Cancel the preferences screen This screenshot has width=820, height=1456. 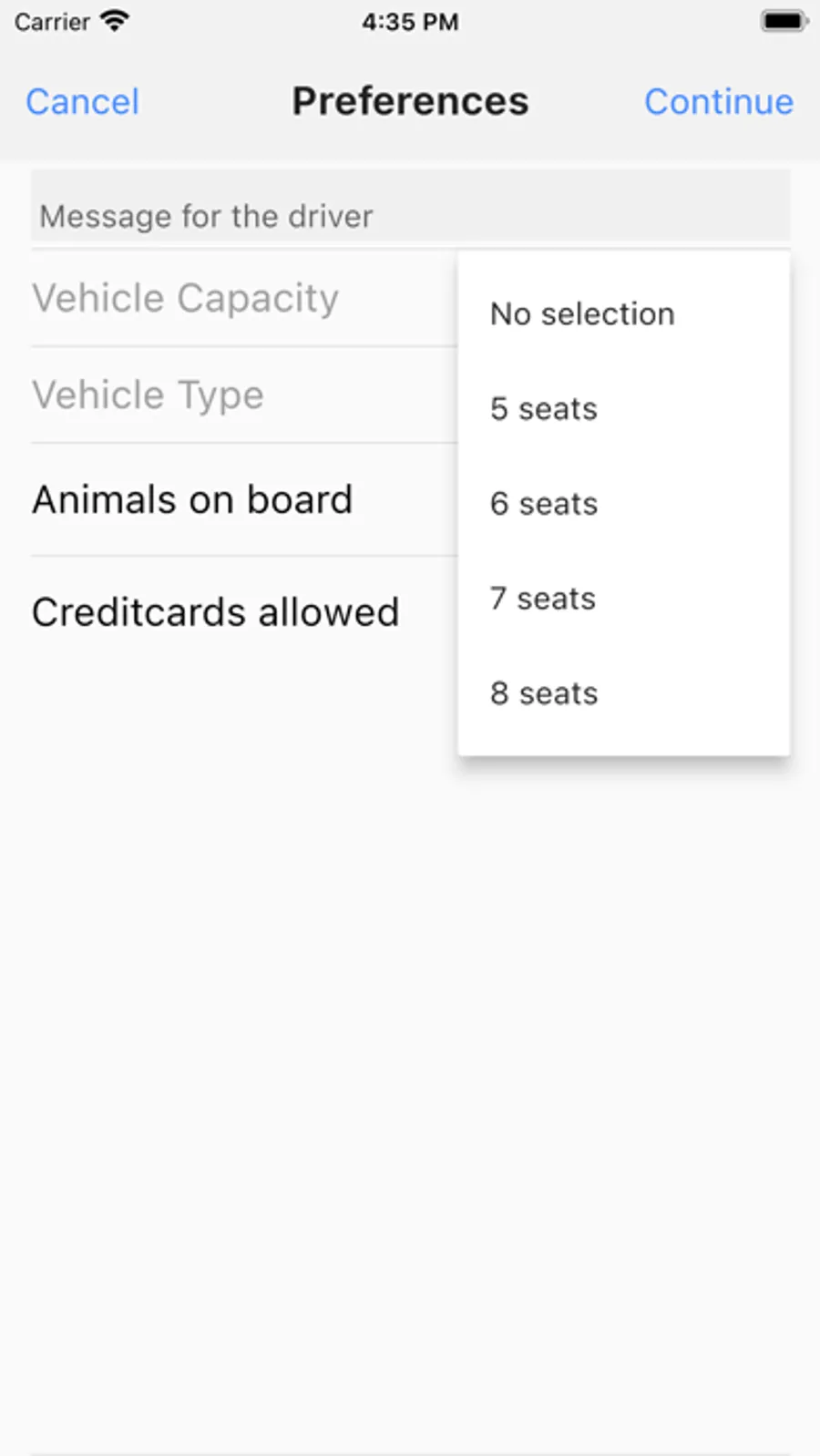82,102
